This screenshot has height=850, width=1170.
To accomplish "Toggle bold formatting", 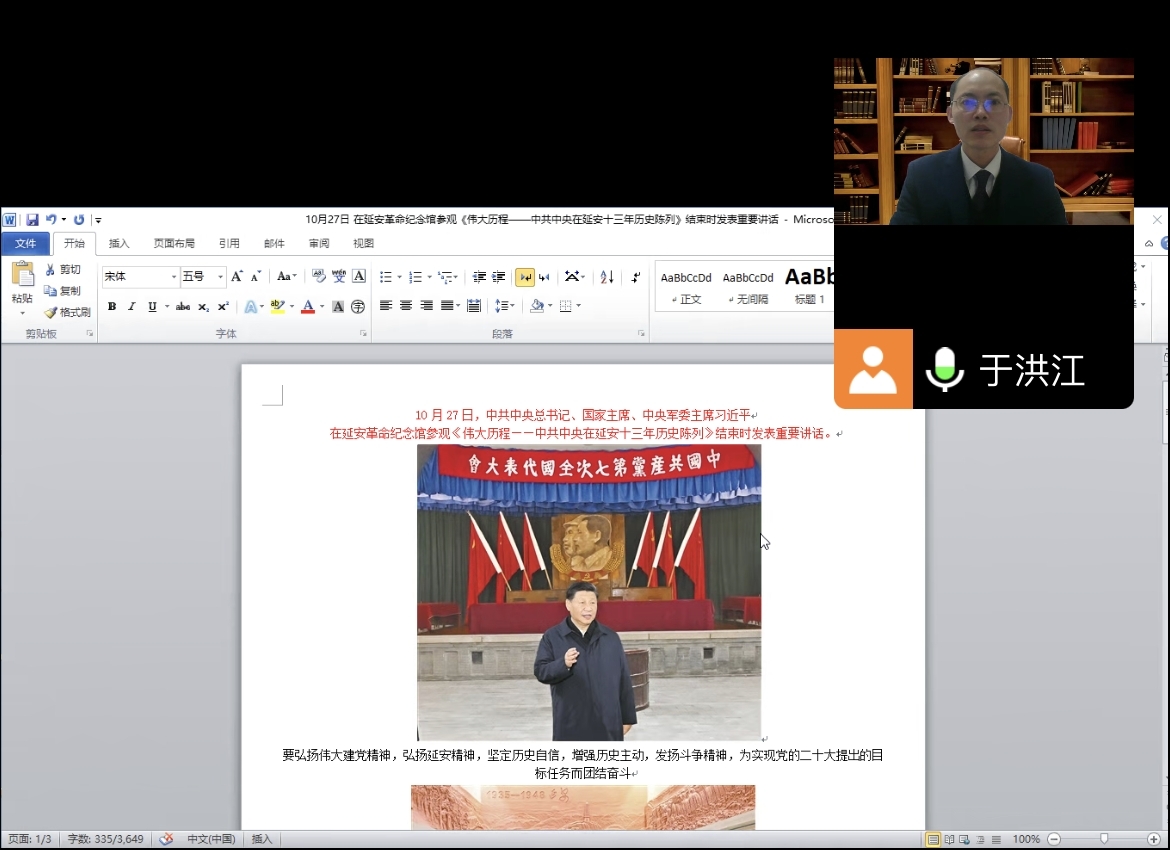I will pyautogui.click(x=112, y=307).
